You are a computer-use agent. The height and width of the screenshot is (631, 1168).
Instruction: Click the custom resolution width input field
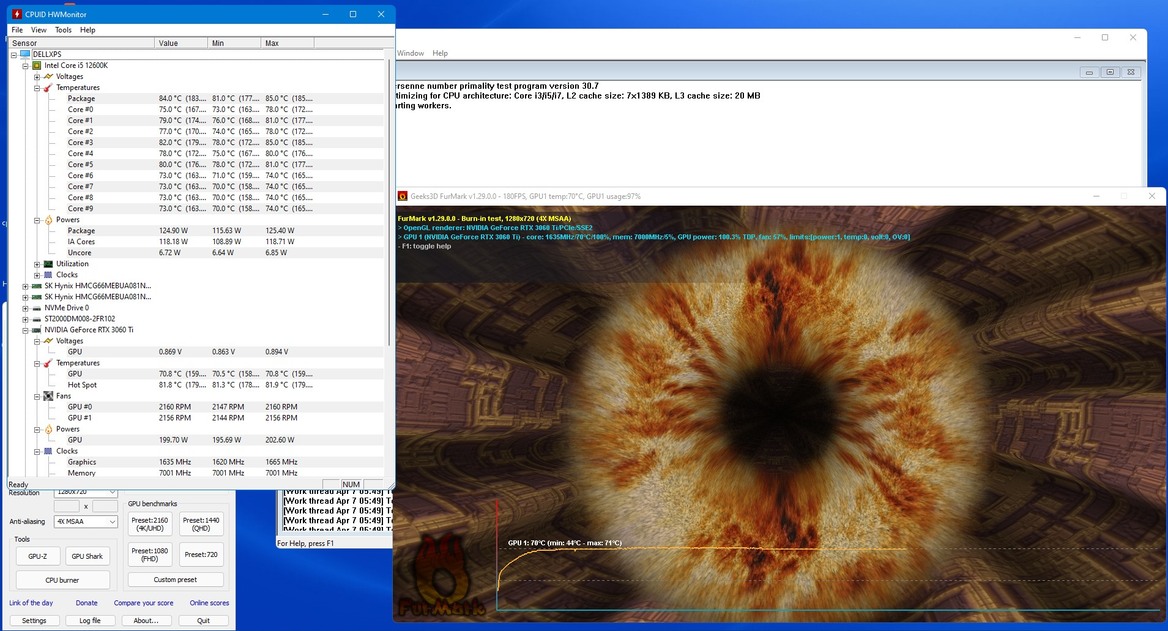pyautogui.click(x=67, y=506)
